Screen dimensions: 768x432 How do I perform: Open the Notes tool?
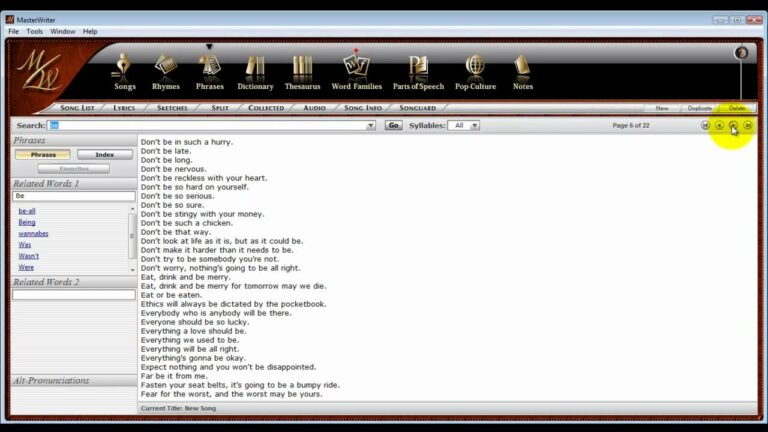point(523,72)
